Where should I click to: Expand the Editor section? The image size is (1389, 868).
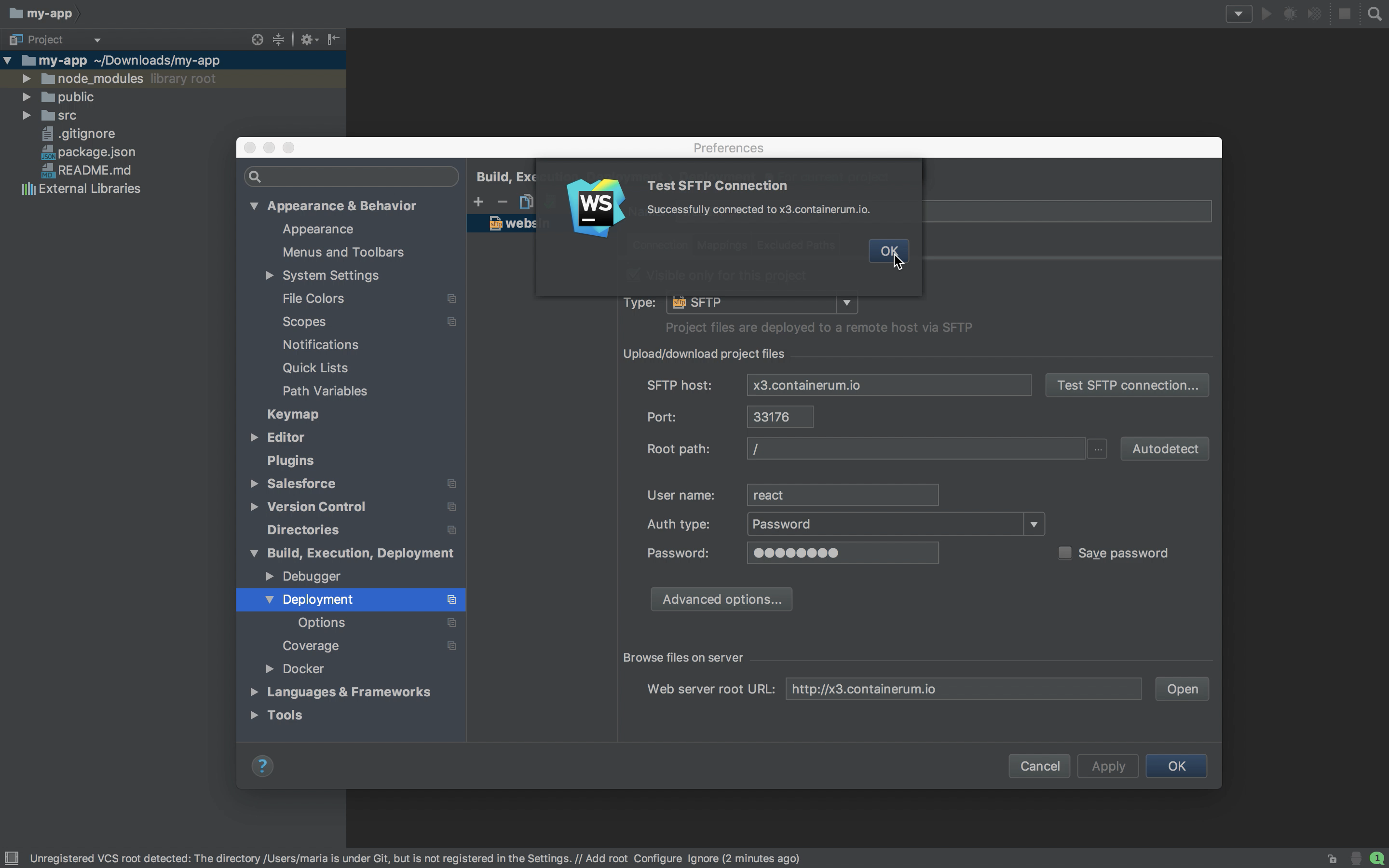coord(254,437)
